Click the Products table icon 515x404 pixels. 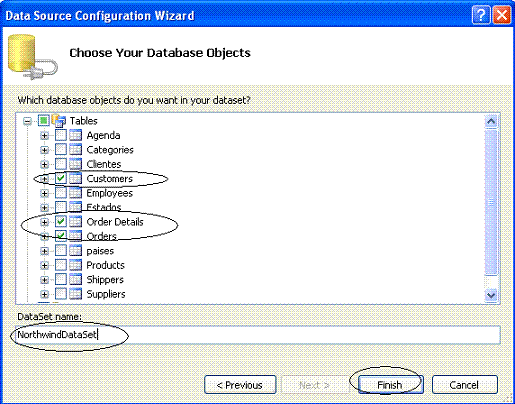76,265
